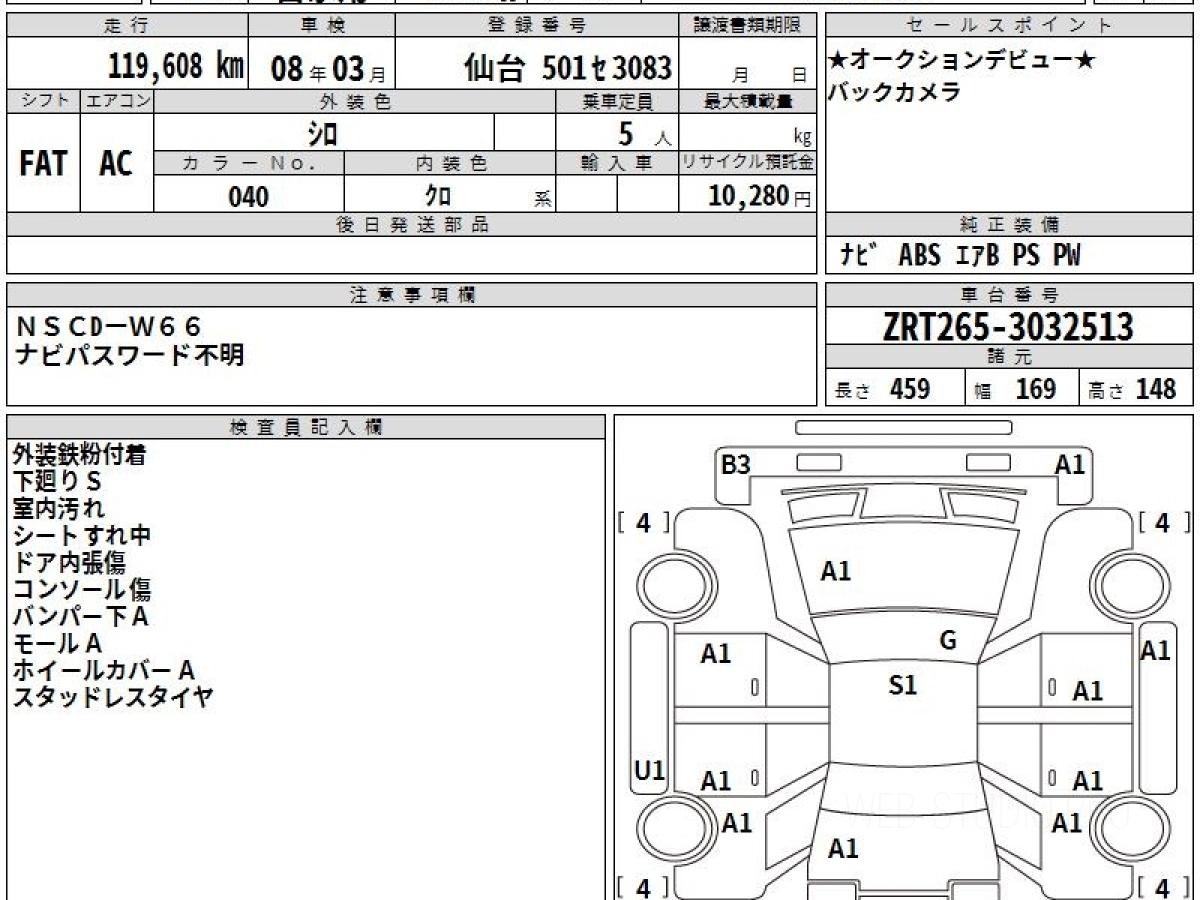
Task: Click the 車検 header cell
Action: pyautogui.click(x=322, y=26)
